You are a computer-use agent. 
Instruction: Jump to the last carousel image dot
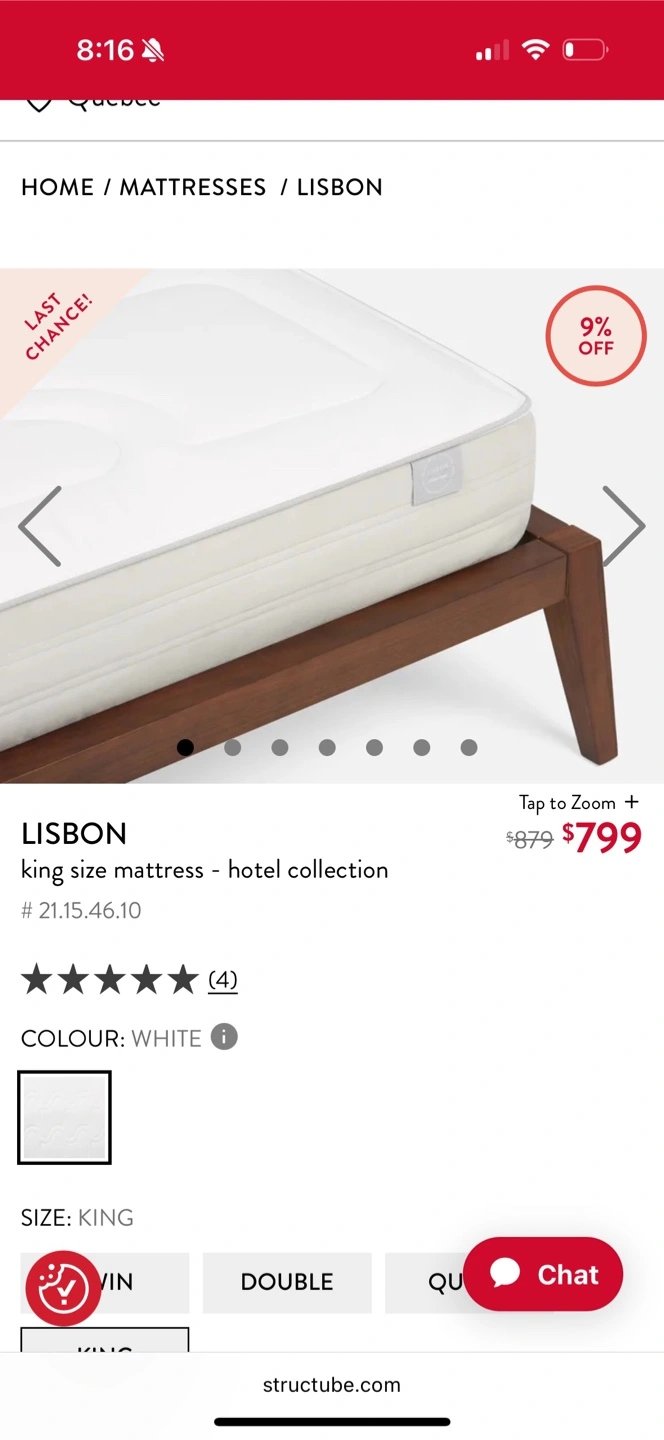point(469,747)
